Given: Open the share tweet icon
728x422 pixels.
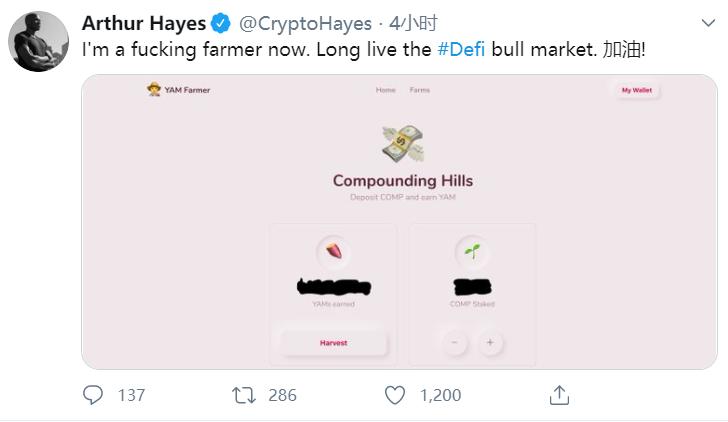Looking at the screenshot, I should (x=560, y=395).
